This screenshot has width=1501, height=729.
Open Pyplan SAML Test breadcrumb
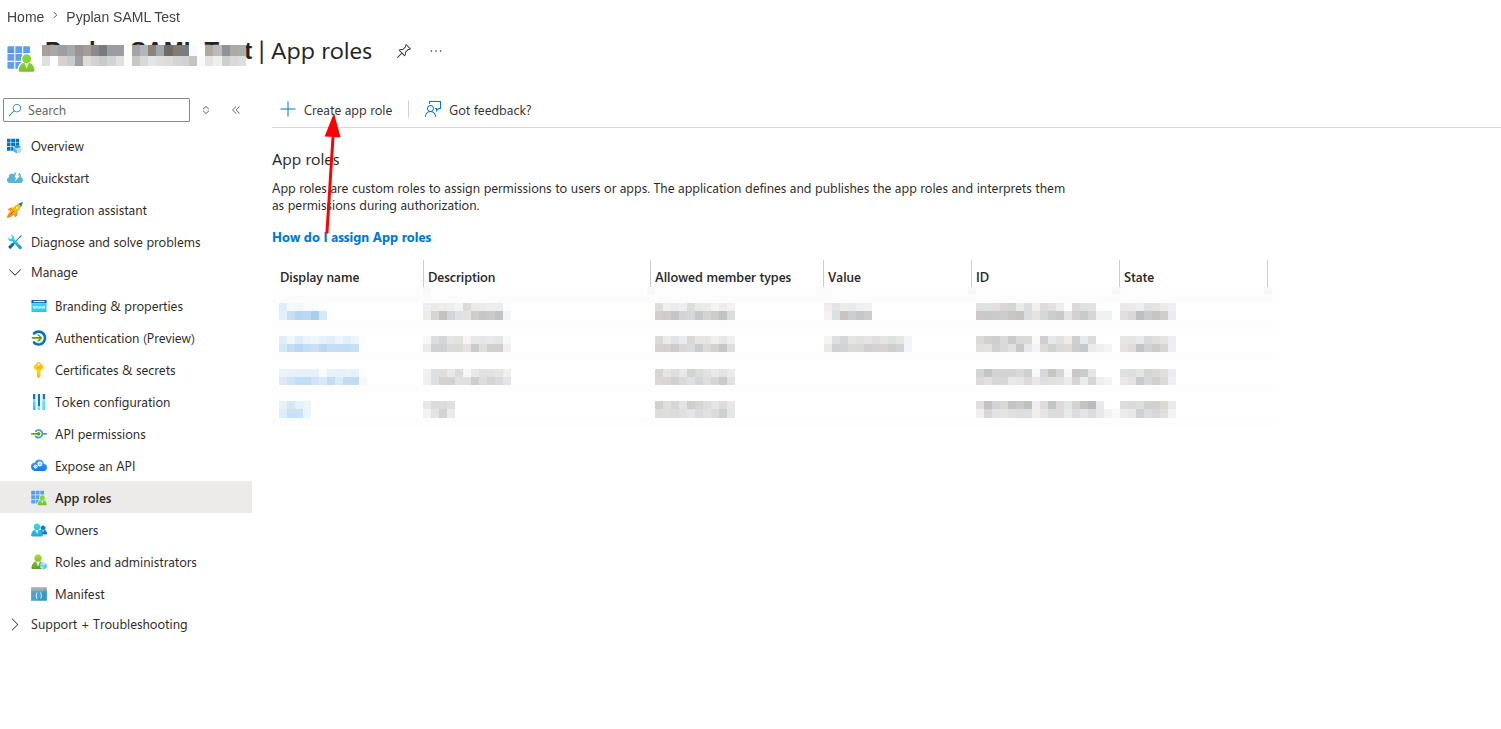123,17
